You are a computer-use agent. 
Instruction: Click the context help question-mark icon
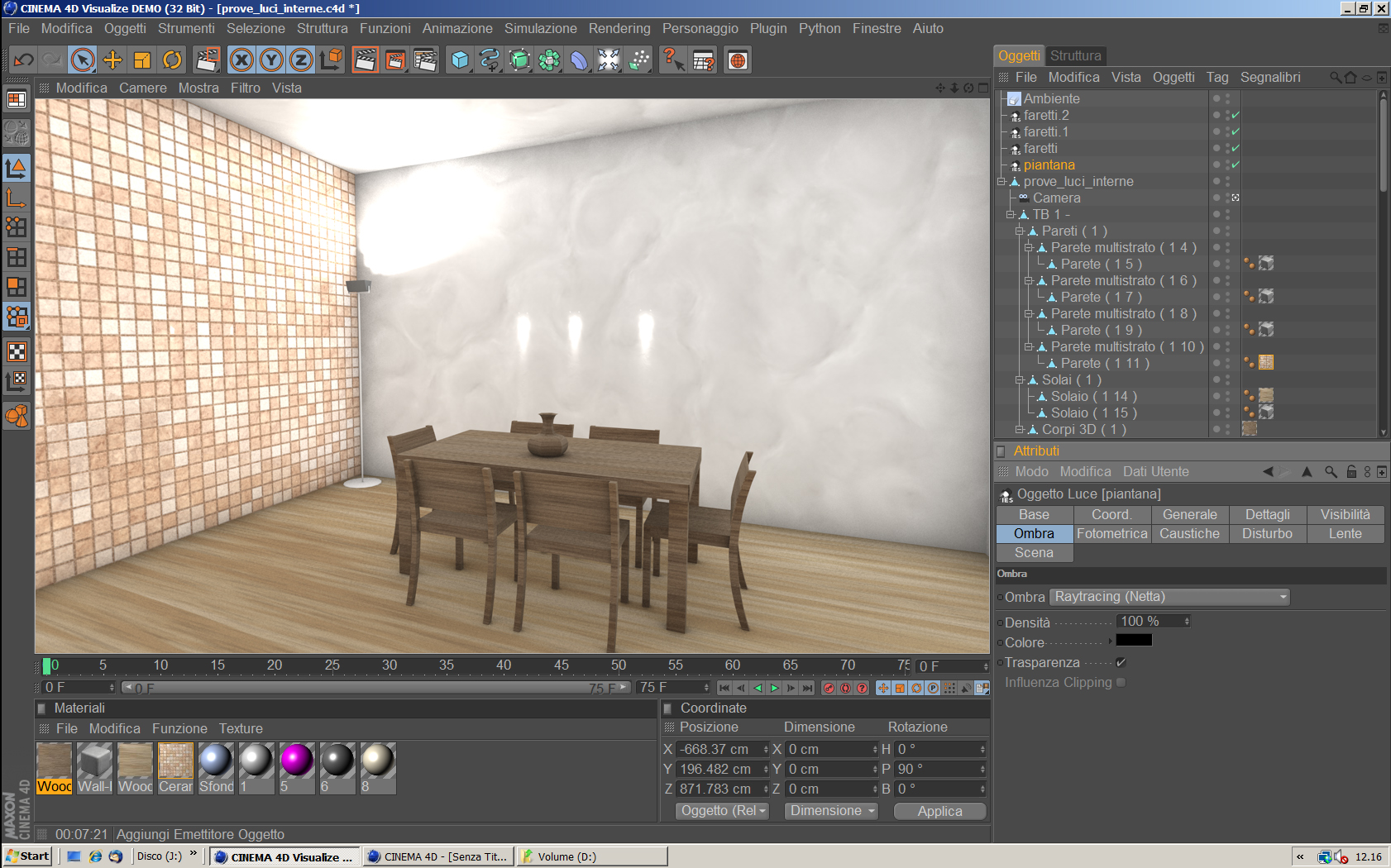pyautogui.click(x=673, y=60)
